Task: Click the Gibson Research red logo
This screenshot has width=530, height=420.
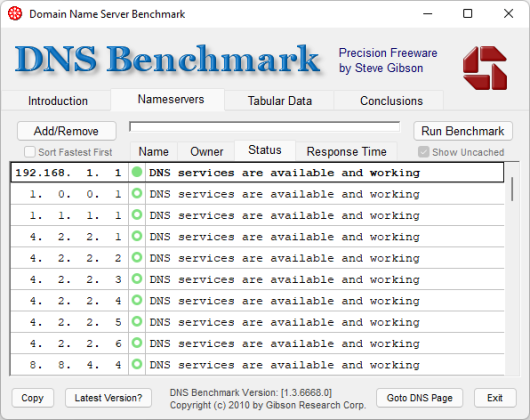Action: click(x=485, y=68)
